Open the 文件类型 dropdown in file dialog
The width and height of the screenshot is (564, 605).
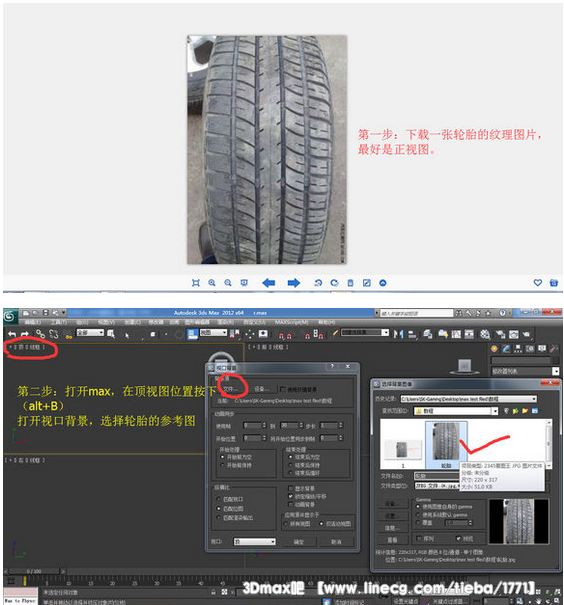click(x=437, y=486)
